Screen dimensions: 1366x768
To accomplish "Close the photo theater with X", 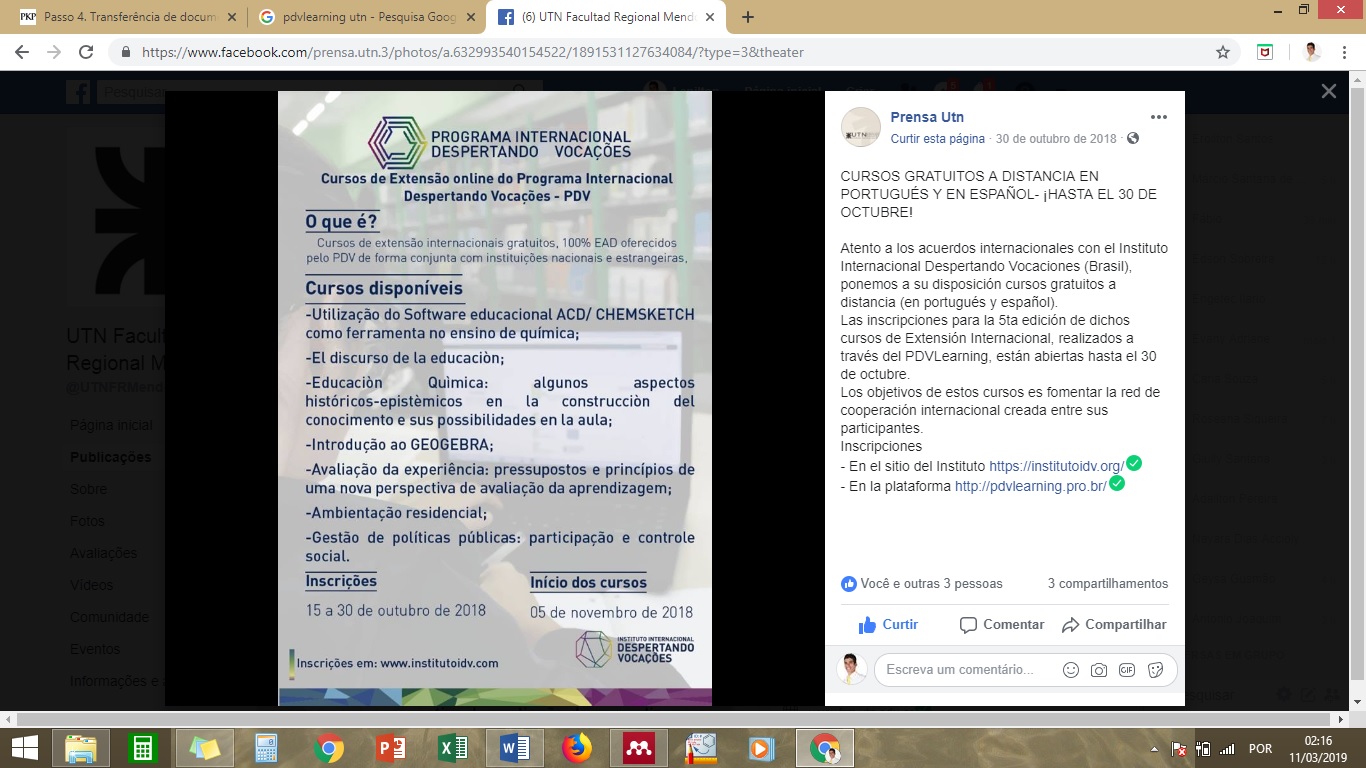I will pyautogui.click(x=1328, y=91).
